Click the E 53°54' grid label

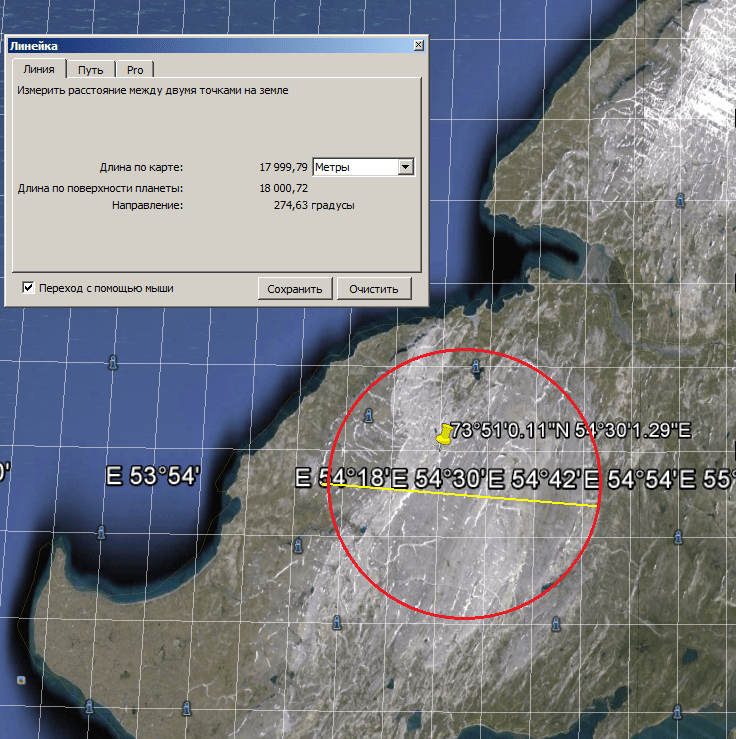pos(153,476)
